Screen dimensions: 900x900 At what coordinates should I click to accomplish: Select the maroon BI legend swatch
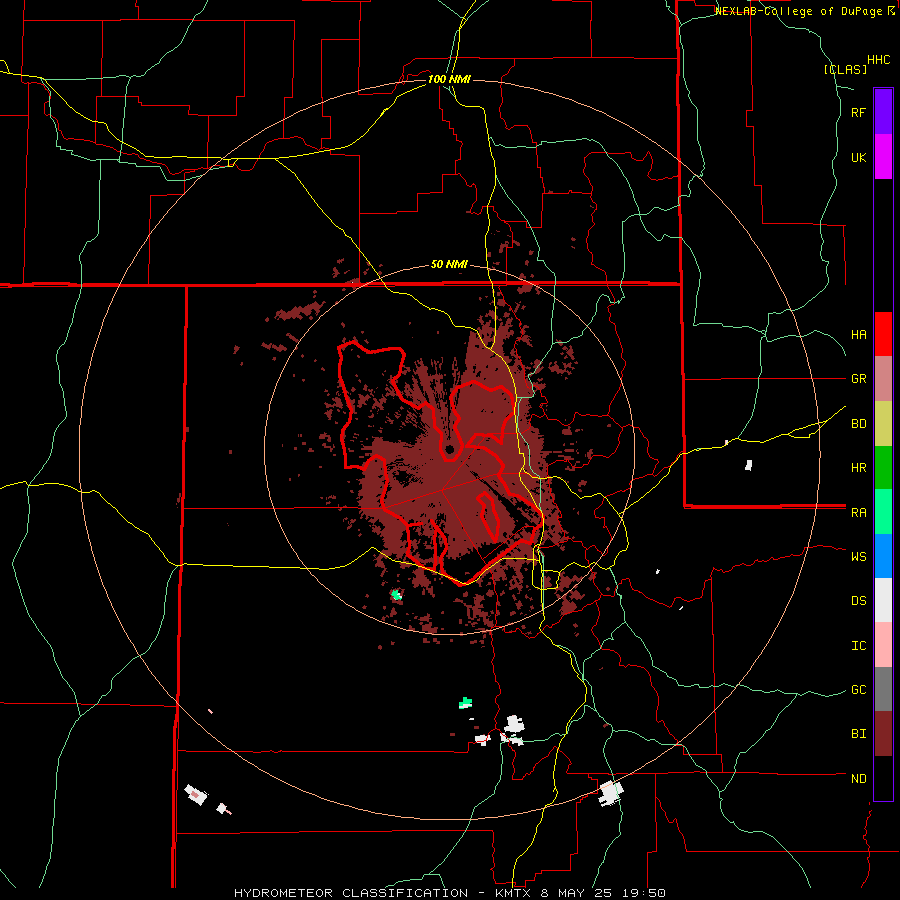883,734
